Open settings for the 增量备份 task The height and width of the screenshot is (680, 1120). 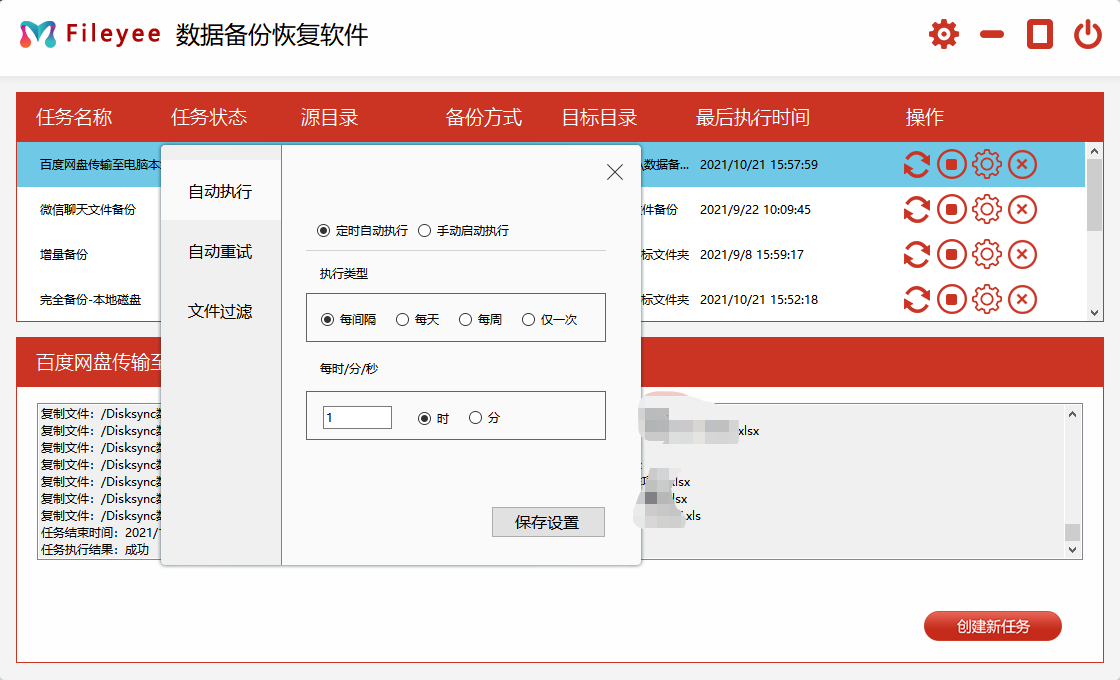(987, 254)
